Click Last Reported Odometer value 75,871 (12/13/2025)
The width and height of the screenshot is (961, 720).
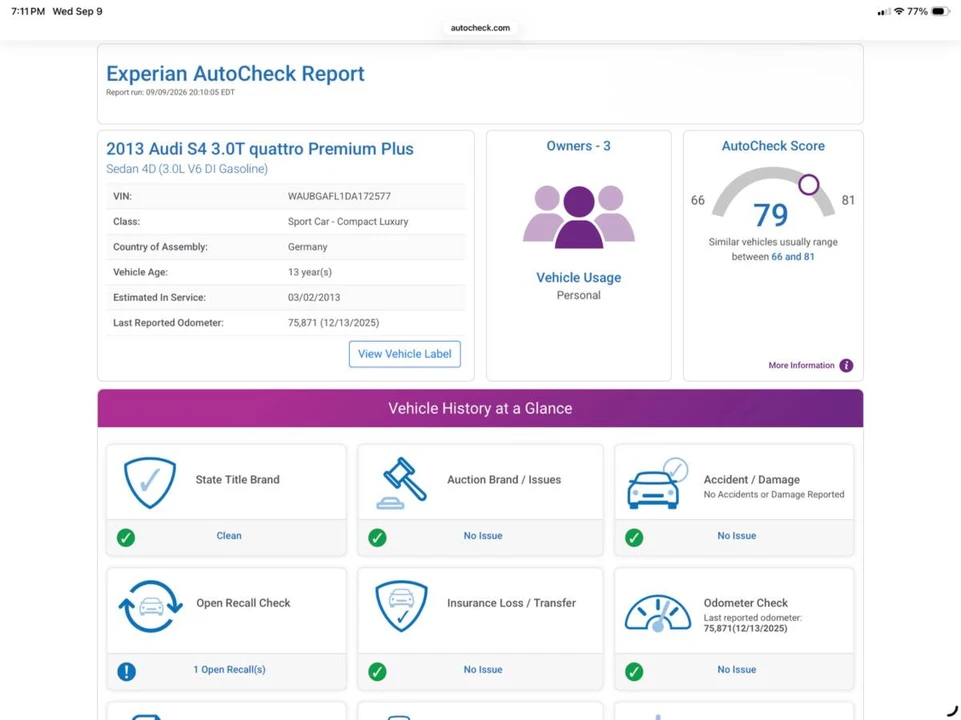[x=333, y=323]
